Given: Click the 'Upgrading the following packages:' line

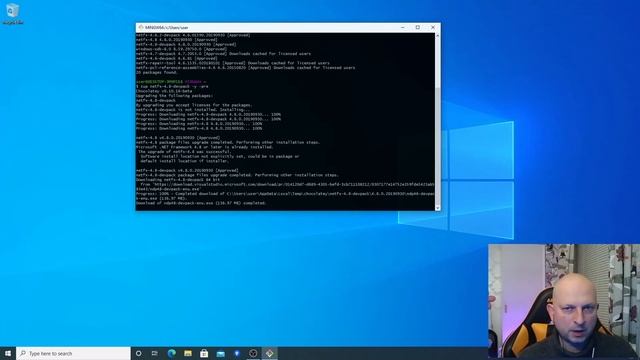Looking at the screenshot, I should click(174, 96).
